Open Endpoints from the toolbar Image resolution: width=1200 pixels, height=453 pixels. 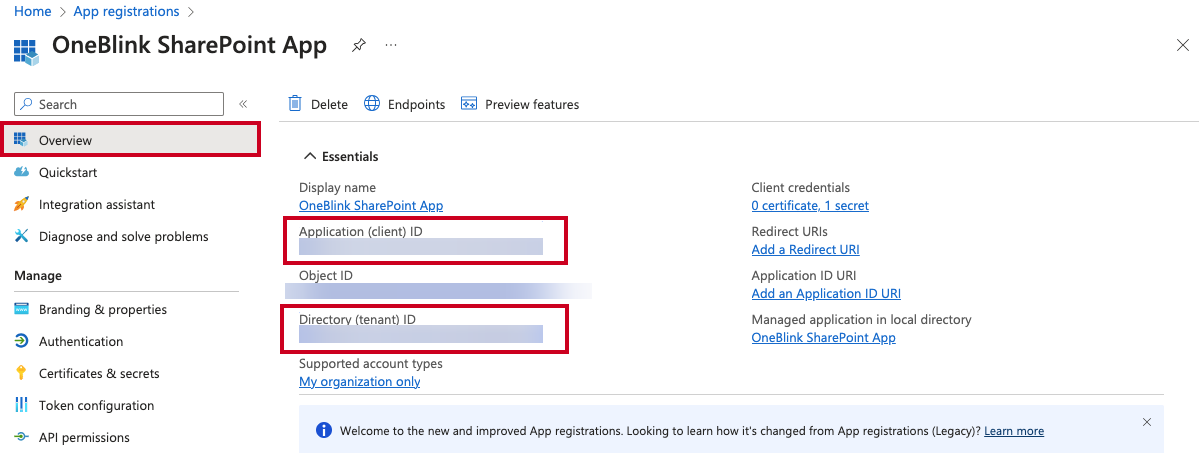(416, 104)
